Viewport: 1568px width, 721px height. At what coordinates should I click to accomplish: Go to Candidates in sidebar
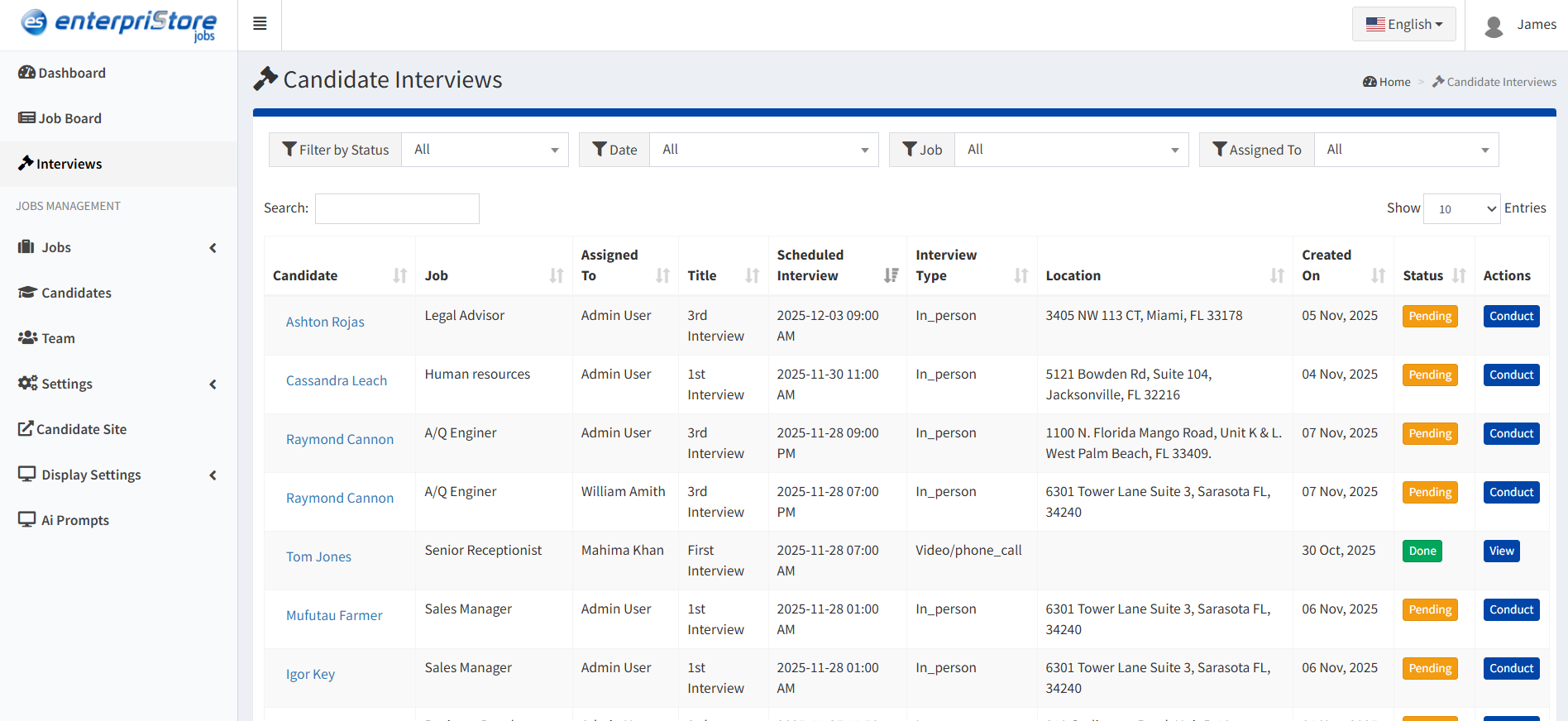pyautogui.click(x=76, y=293)
